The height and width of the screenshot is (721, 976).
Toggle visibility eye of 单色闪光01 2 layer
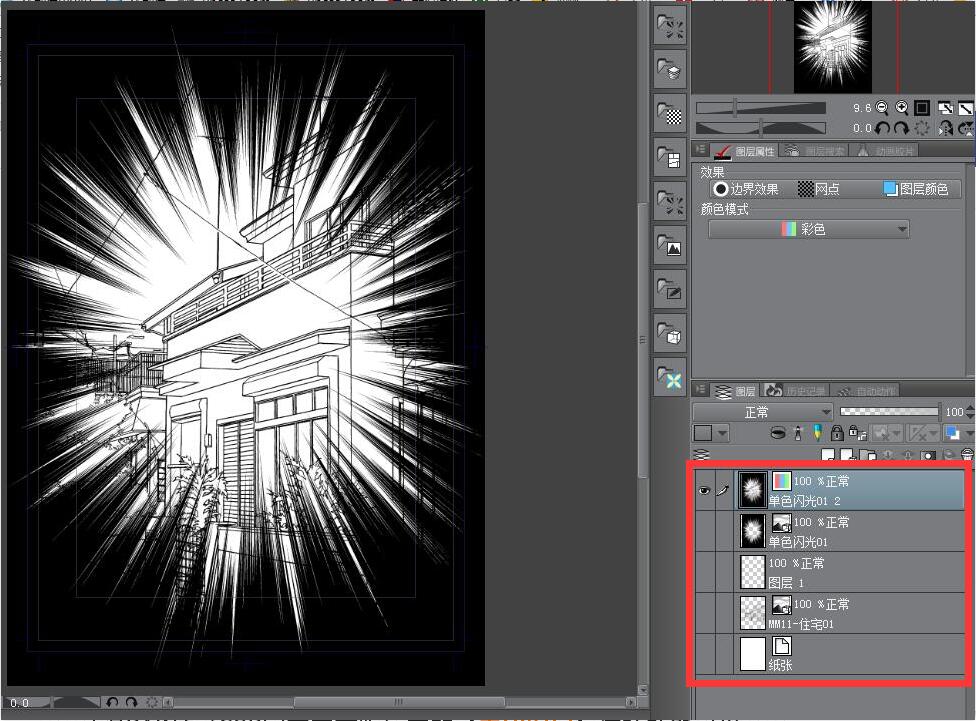tap(703, 491)
